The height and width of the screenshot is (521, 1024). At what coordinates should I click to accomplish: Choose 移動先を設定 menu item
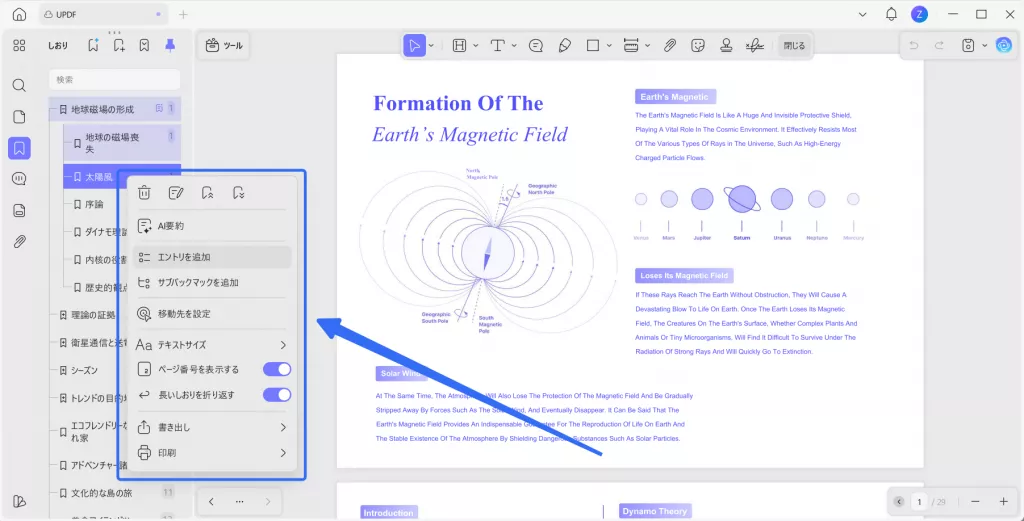pos(212,314)
